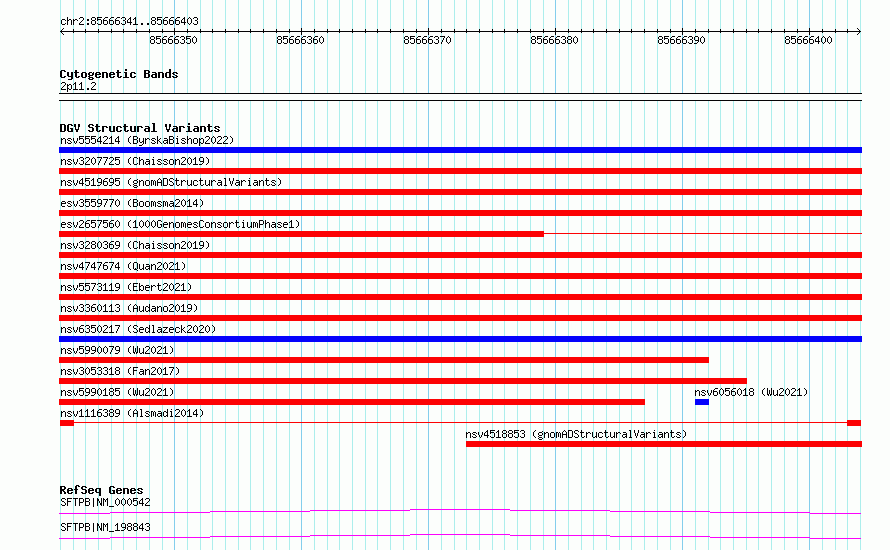The width and height of the screenshot is (890, 550).
Task: Open variant nsv4518853 (gnomADStructuralVariants) label
Action: [576, 434]
